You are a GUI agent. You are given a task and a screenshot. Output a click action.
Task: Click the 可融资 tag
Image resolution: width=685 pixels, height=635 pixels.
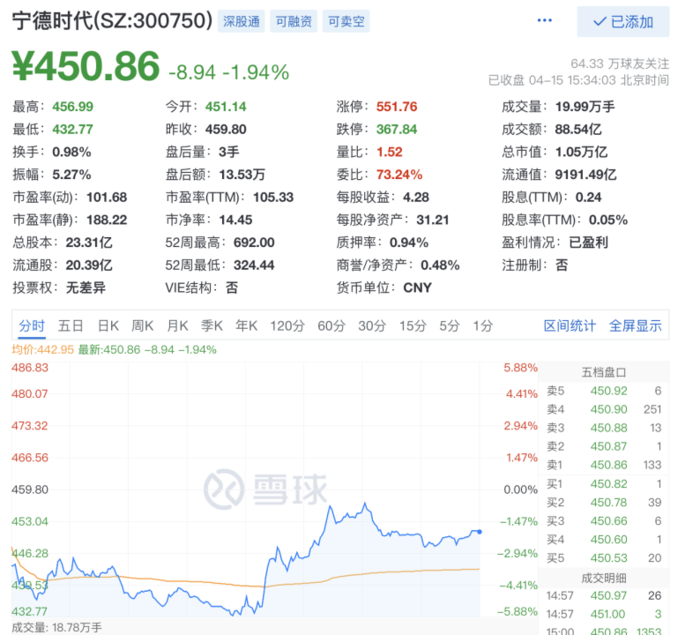coord(294,21)
